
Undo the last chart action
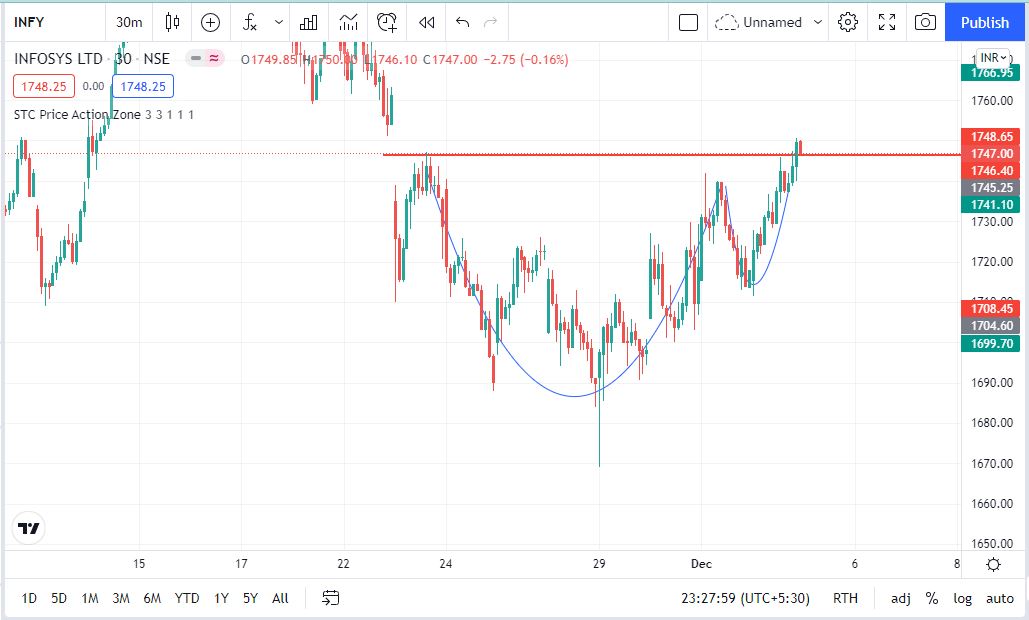coord(461,22)
